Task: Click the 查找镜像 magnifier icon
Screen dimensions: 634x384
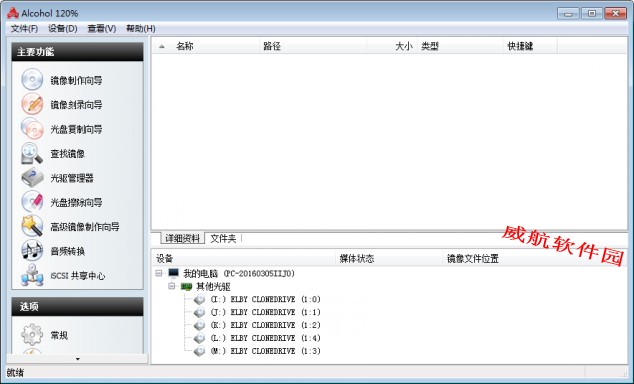Action: [x=32, y=153]
